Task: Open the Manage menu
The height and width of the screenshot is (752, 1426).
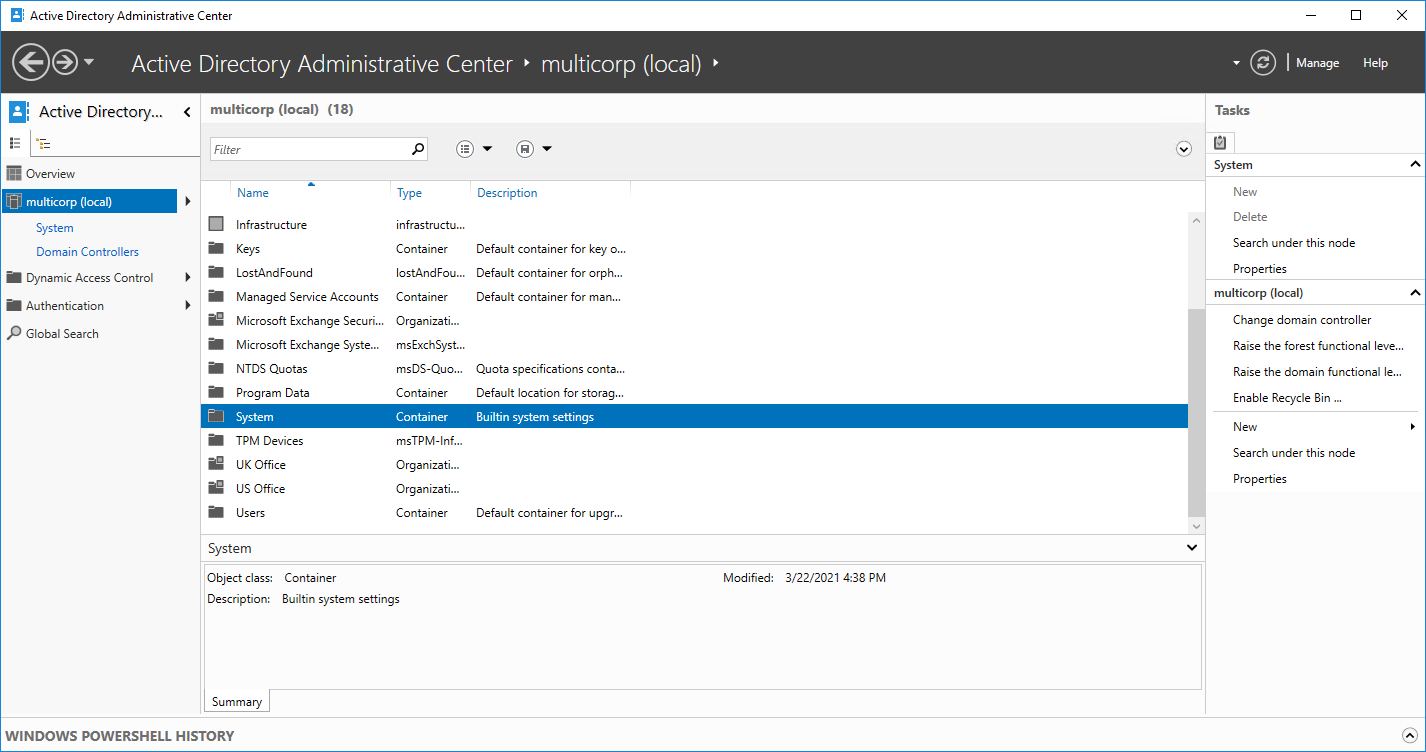Action: (x=1317, y=63)
